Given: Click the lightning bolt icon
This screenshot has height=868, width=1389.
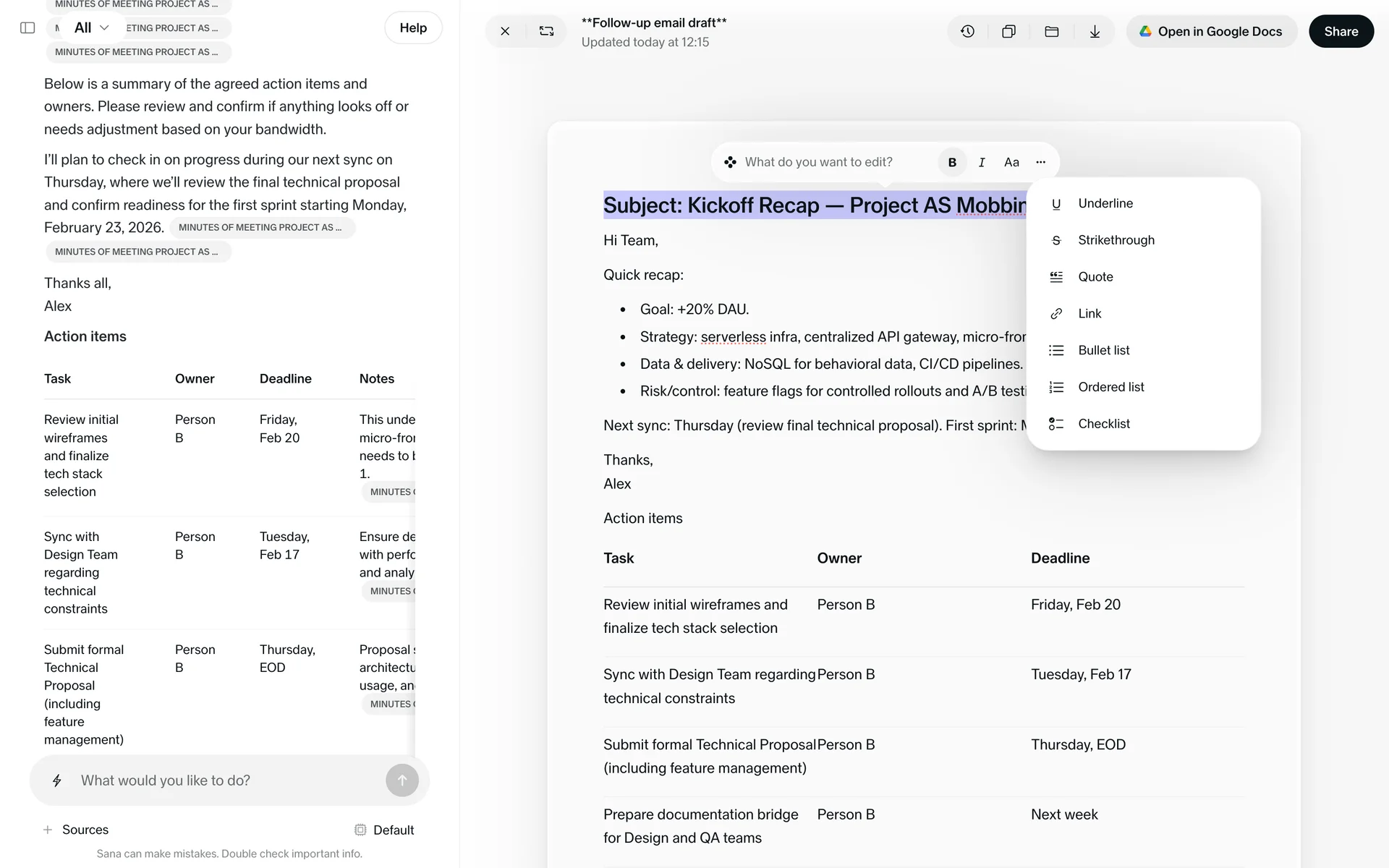Looking at the screenshot, I should (57, 780).
